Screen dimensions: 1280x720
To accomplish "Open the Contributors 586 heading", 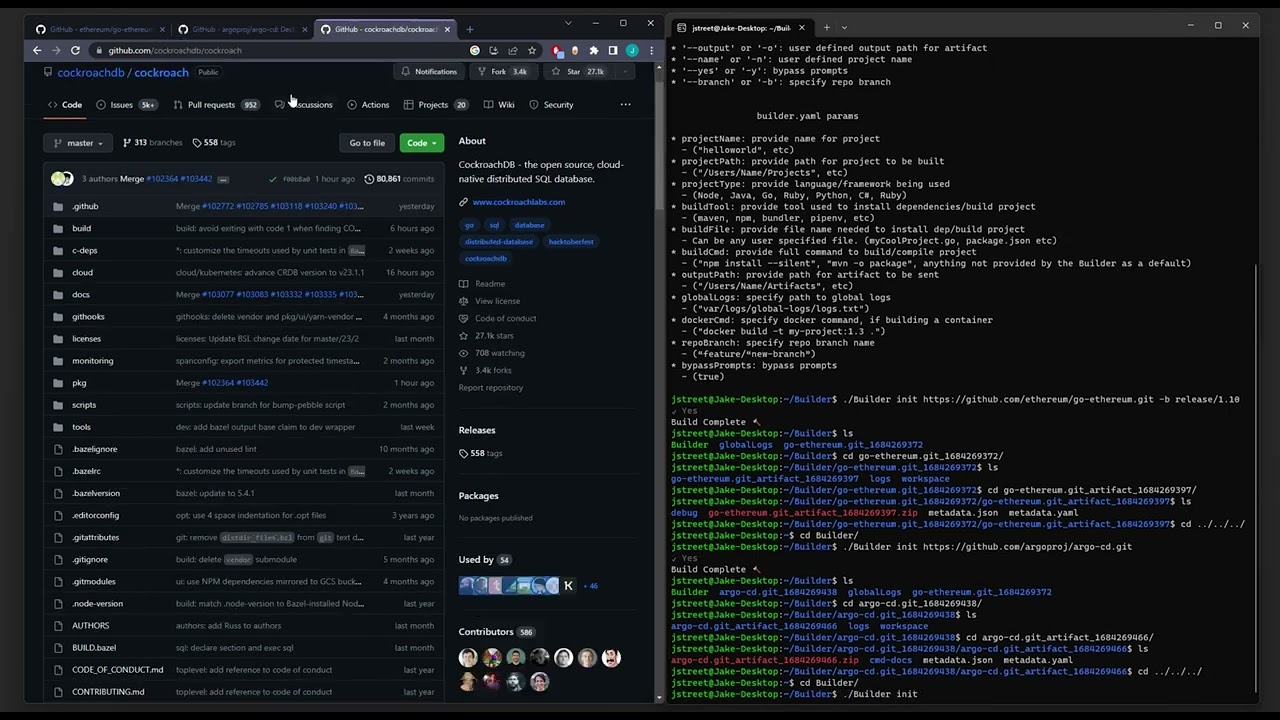I will tap(496, 632).
